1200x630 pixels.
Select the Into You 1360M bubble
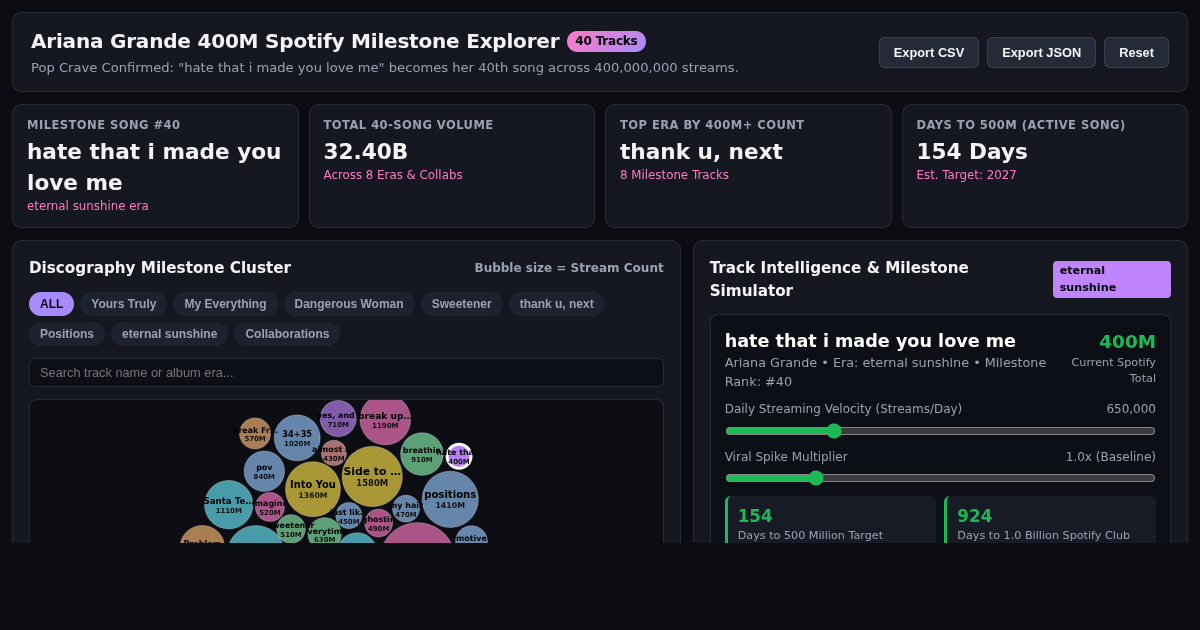[x=313, y=489]
